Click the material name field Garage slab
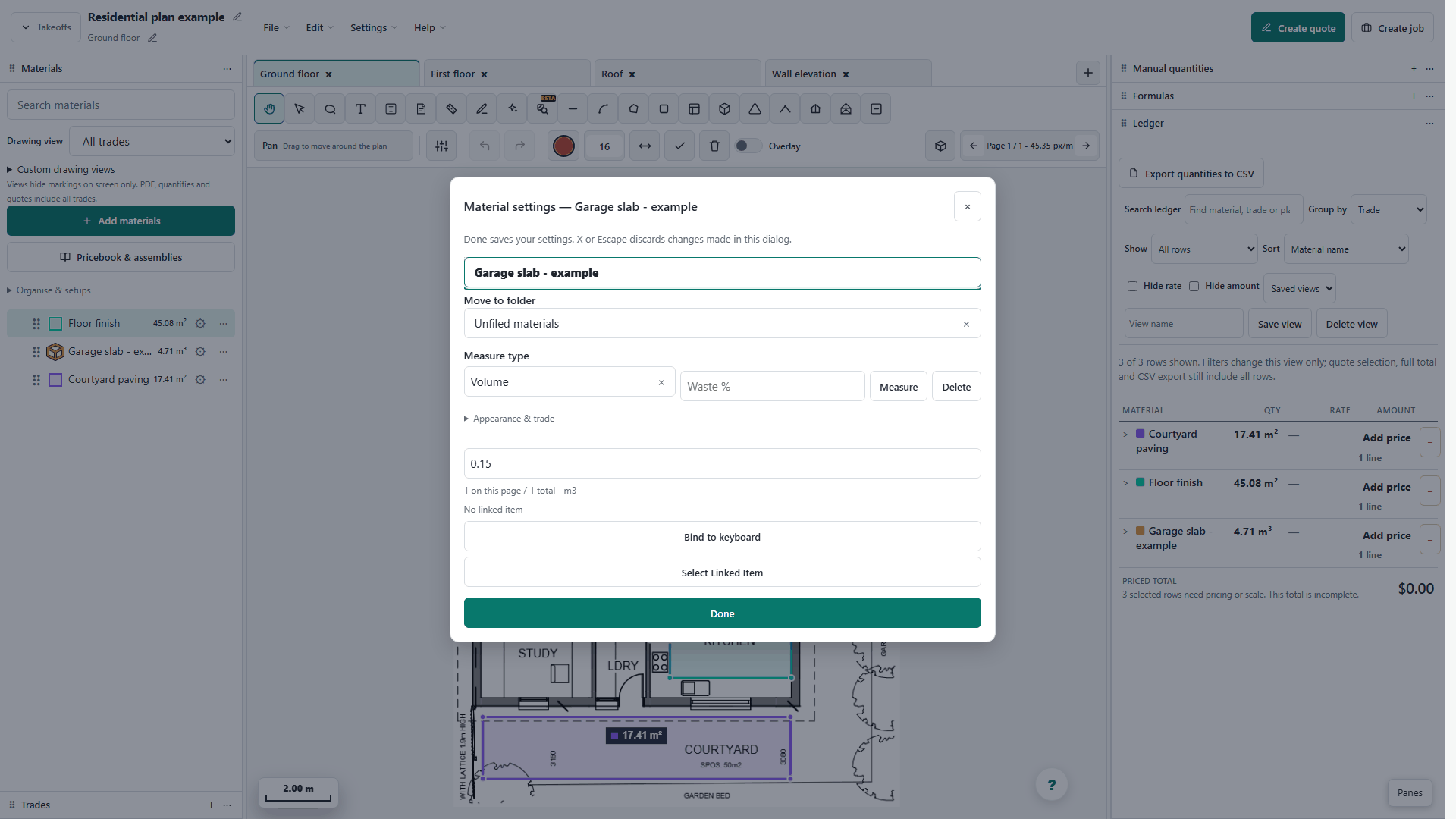 point(722,273)
